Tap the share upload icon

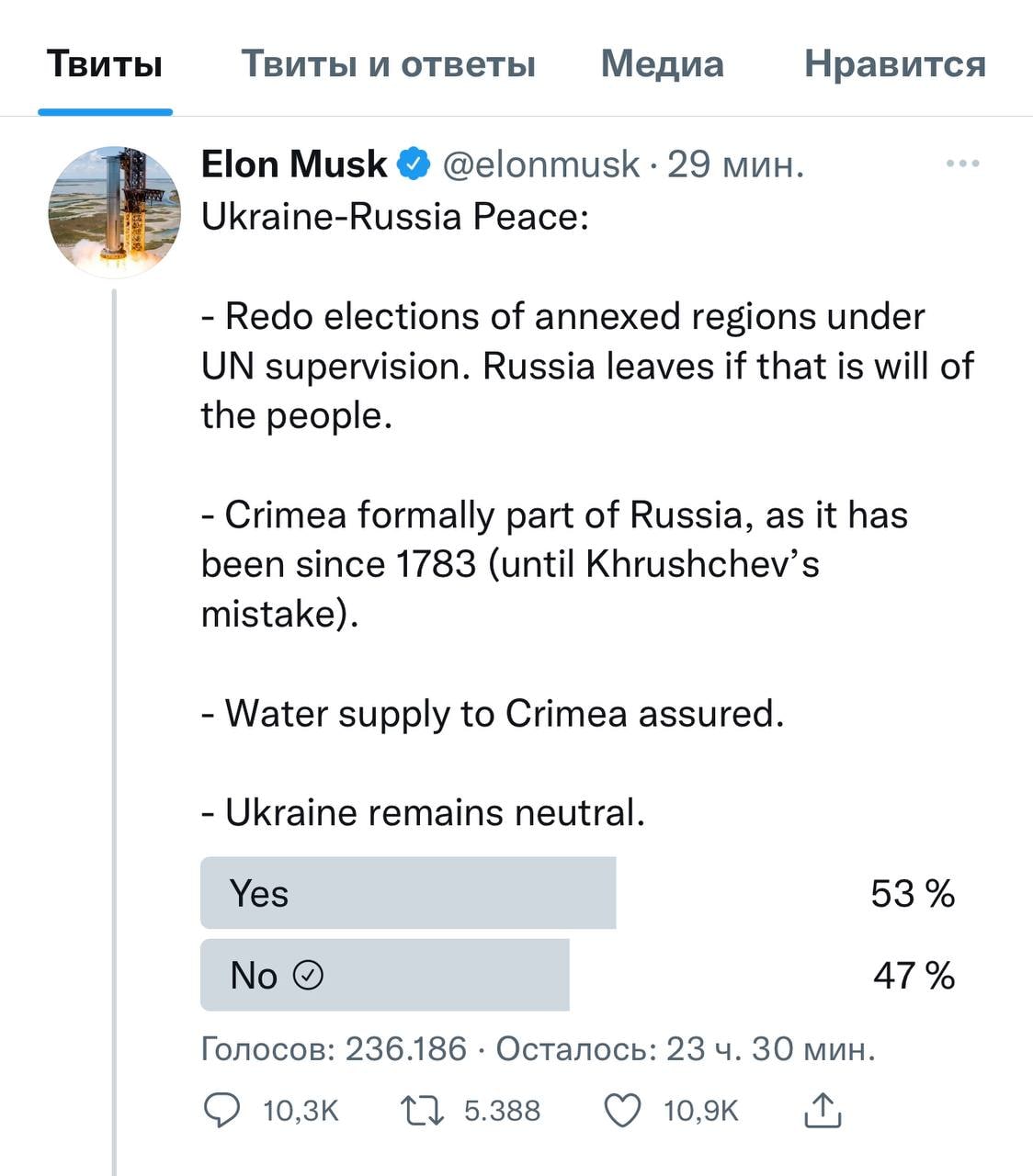823,1111
